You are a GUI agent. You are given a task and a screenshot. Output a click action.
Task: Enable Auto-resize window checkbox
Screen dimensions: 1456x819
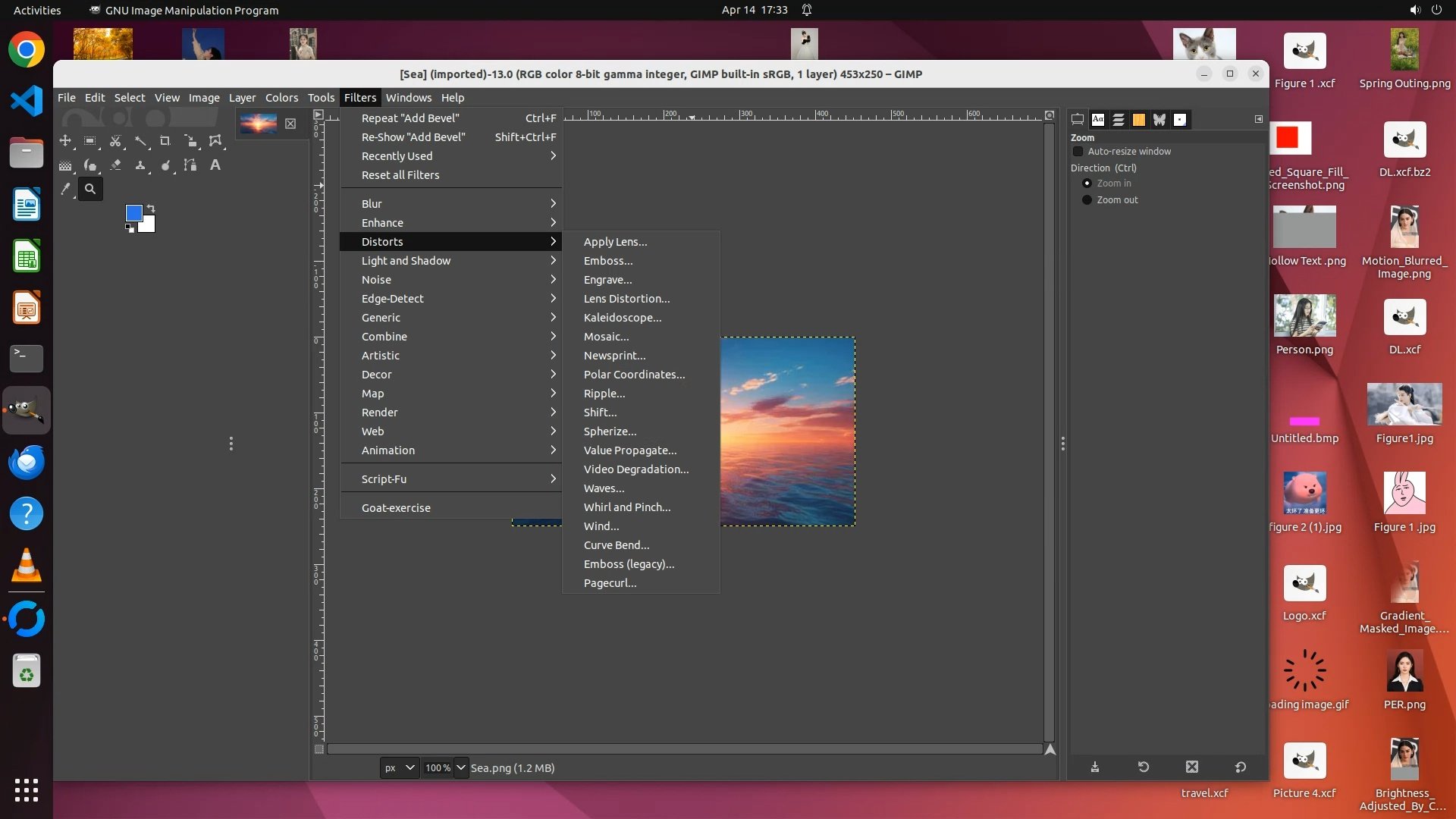[x=1078, y=152]
